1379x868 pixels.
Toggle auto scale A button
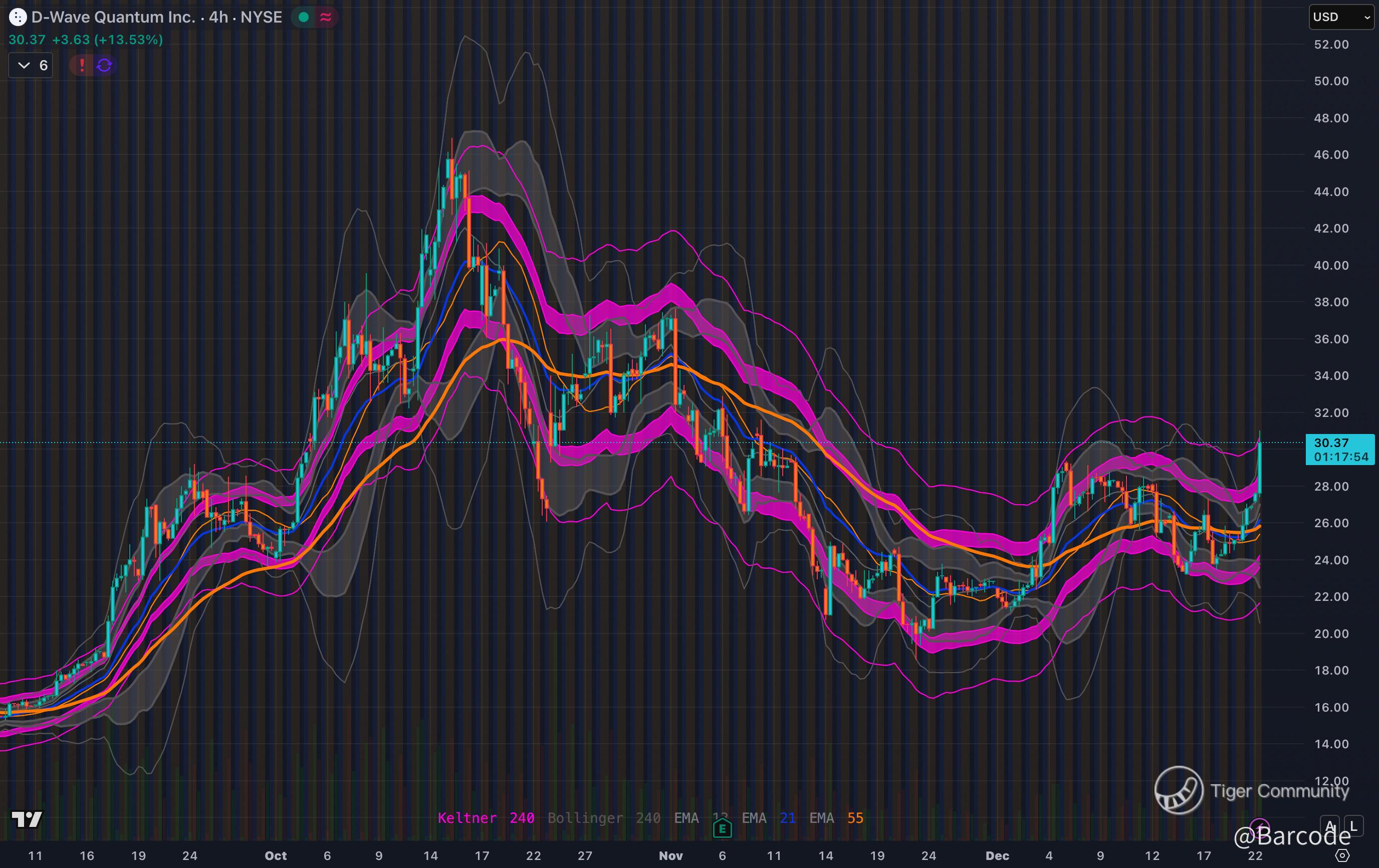click(x=1330, y=826)
